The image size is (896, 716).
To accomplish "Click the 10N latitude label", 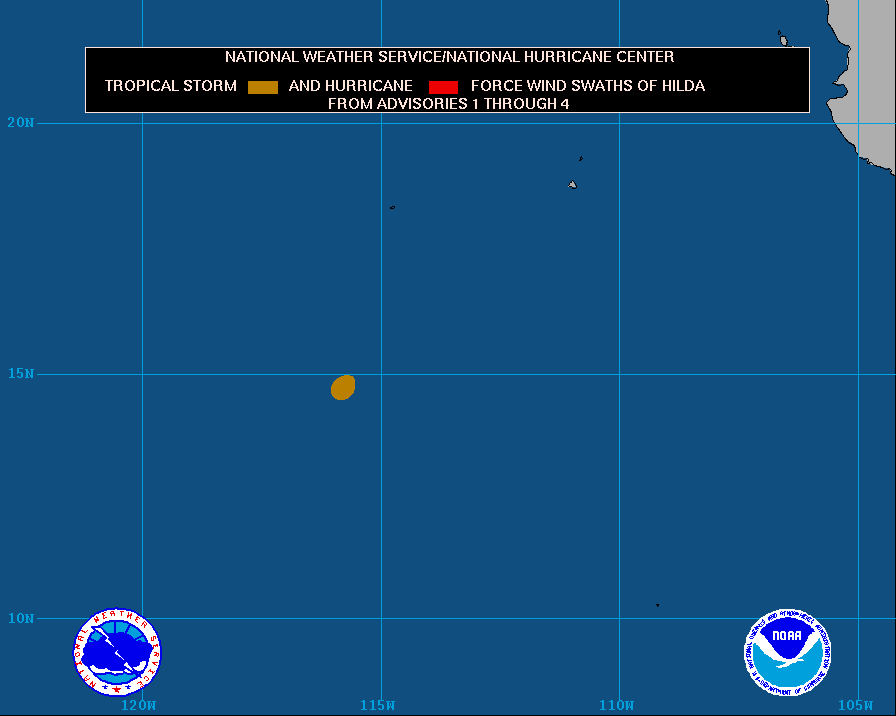I will (x=21, y=618).
